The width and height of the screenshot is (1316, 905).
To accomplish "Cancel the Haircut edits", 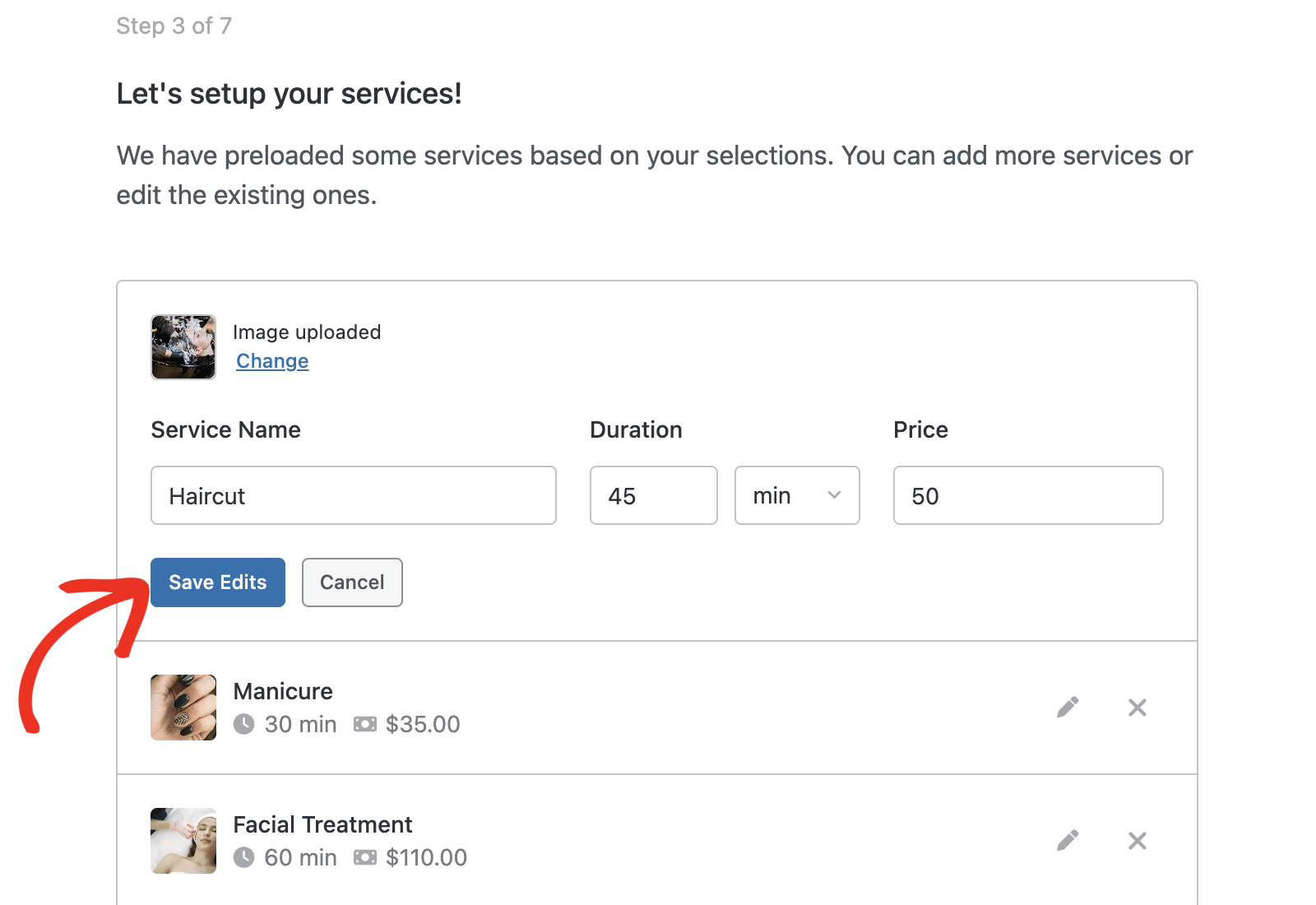I will coord(352,582).
